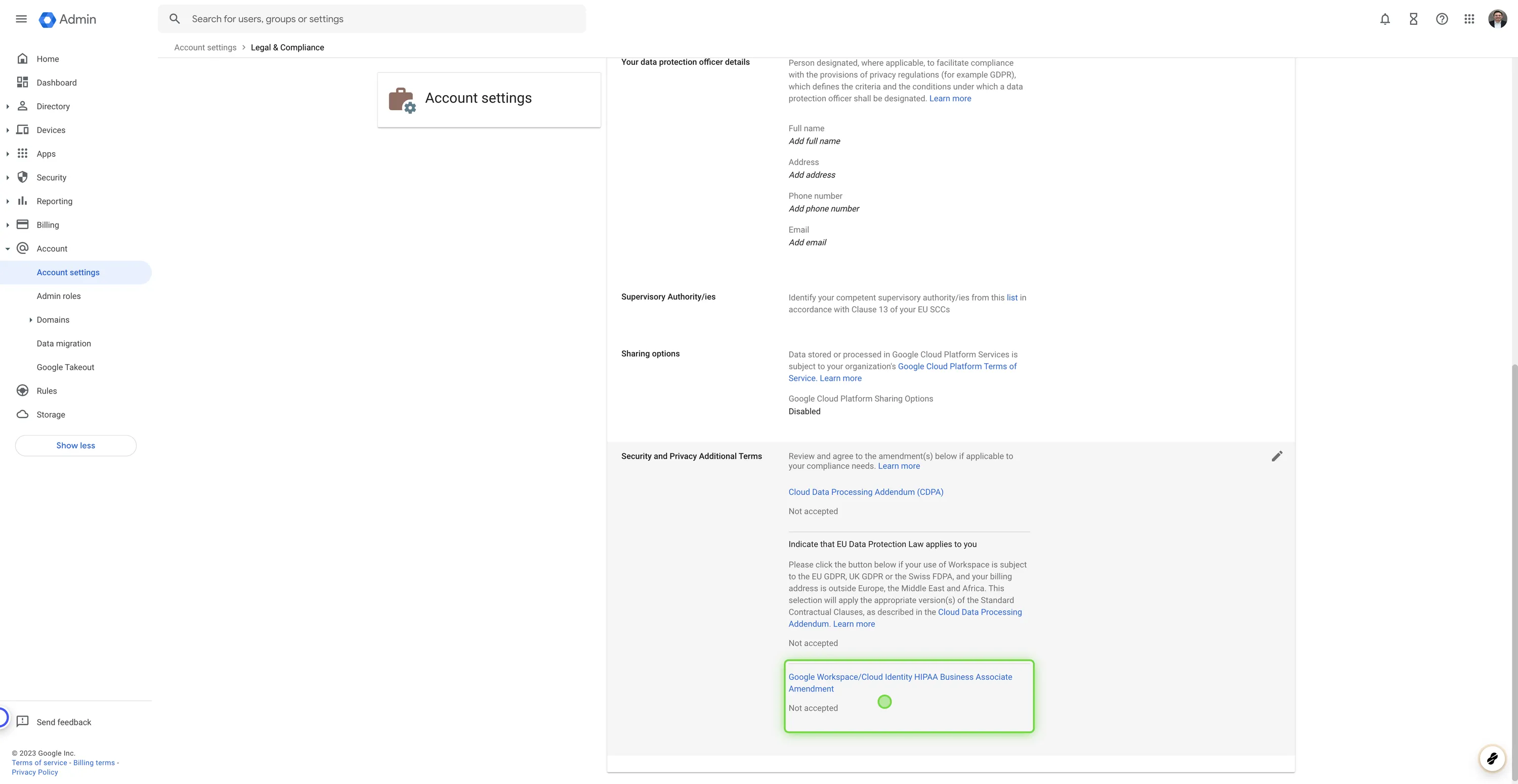This screenshot has height=784, width=1518.
Task: Open the help question mark icon
Action: (x=1442, y=19)
